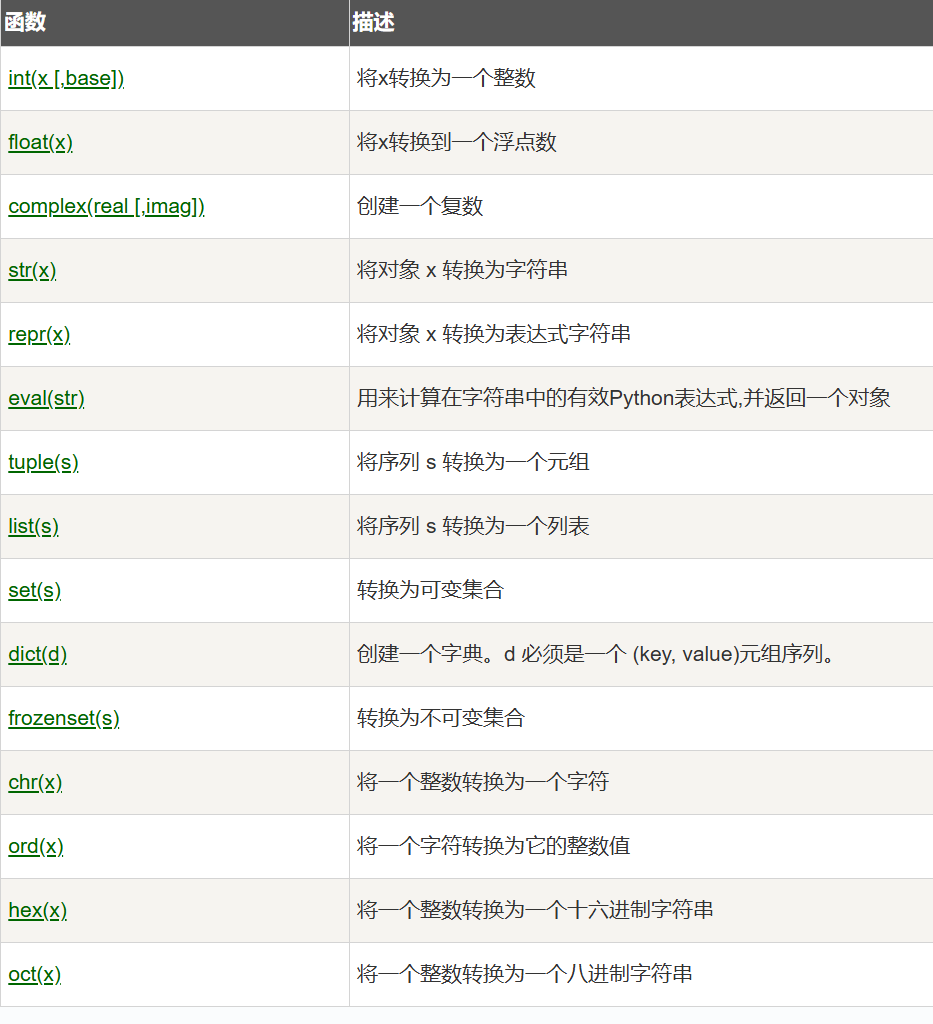Click the ord(x) link

click(36, 847)
